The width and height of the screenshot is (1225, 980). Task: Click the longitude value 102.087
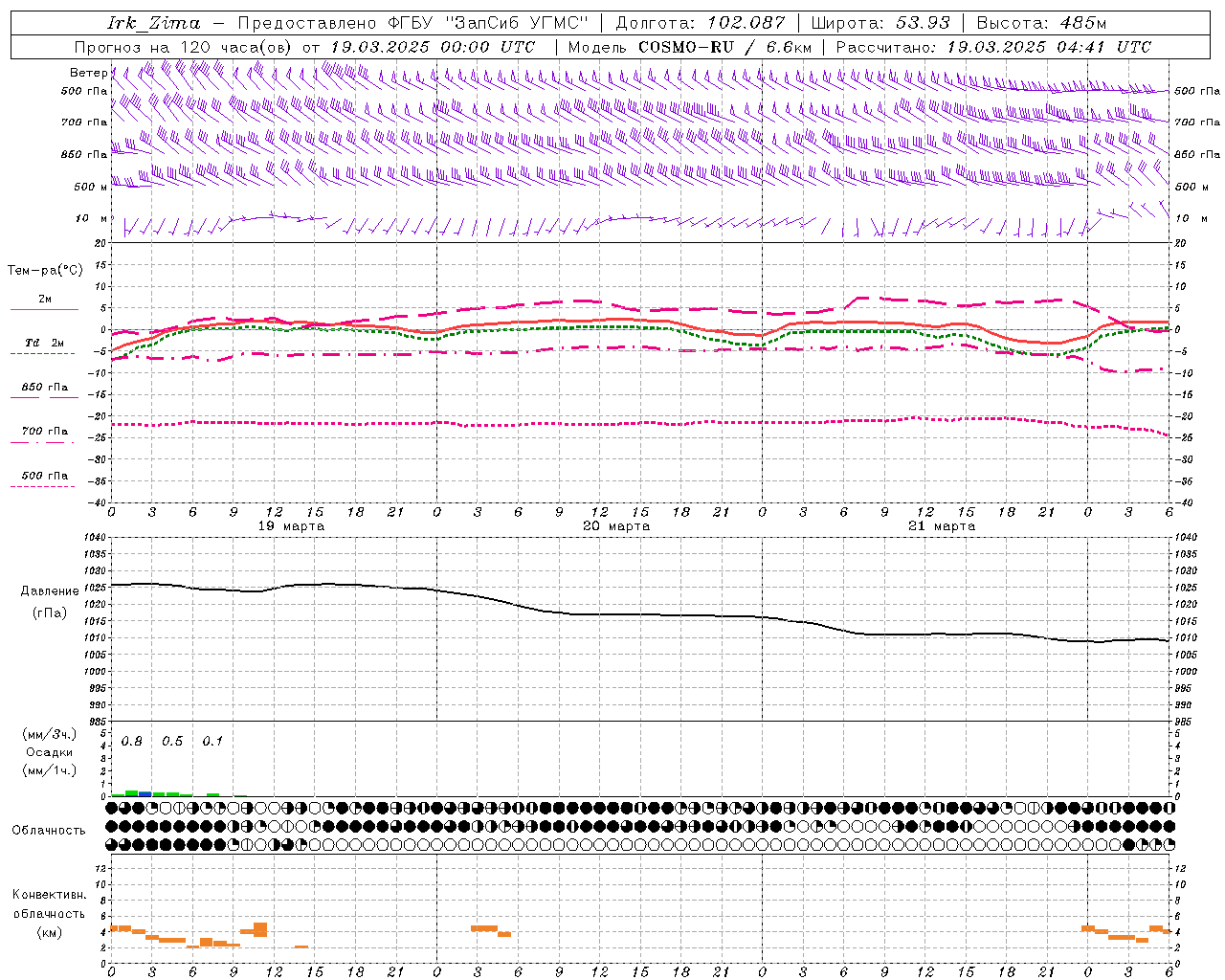coord(746,22)
